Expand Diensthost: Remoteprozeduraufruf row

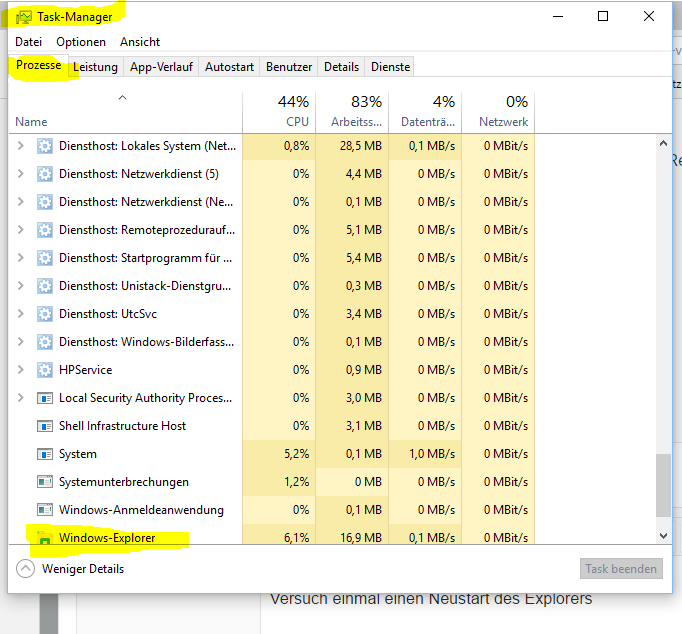coord(20,230)
